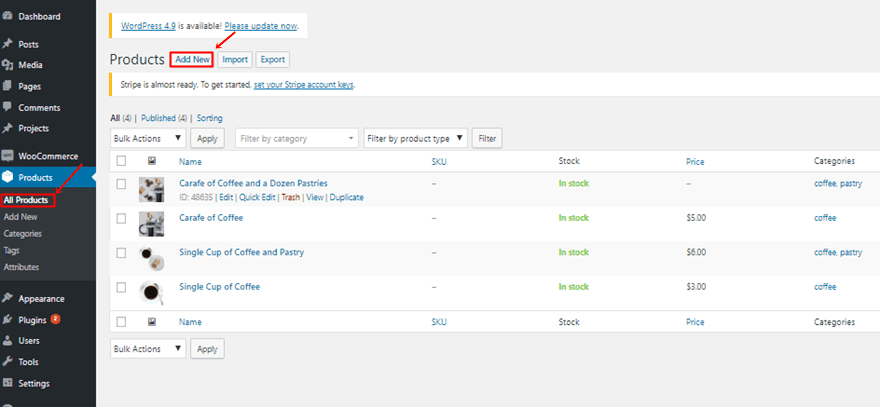Click the WooCommerce logo icon

7,156
